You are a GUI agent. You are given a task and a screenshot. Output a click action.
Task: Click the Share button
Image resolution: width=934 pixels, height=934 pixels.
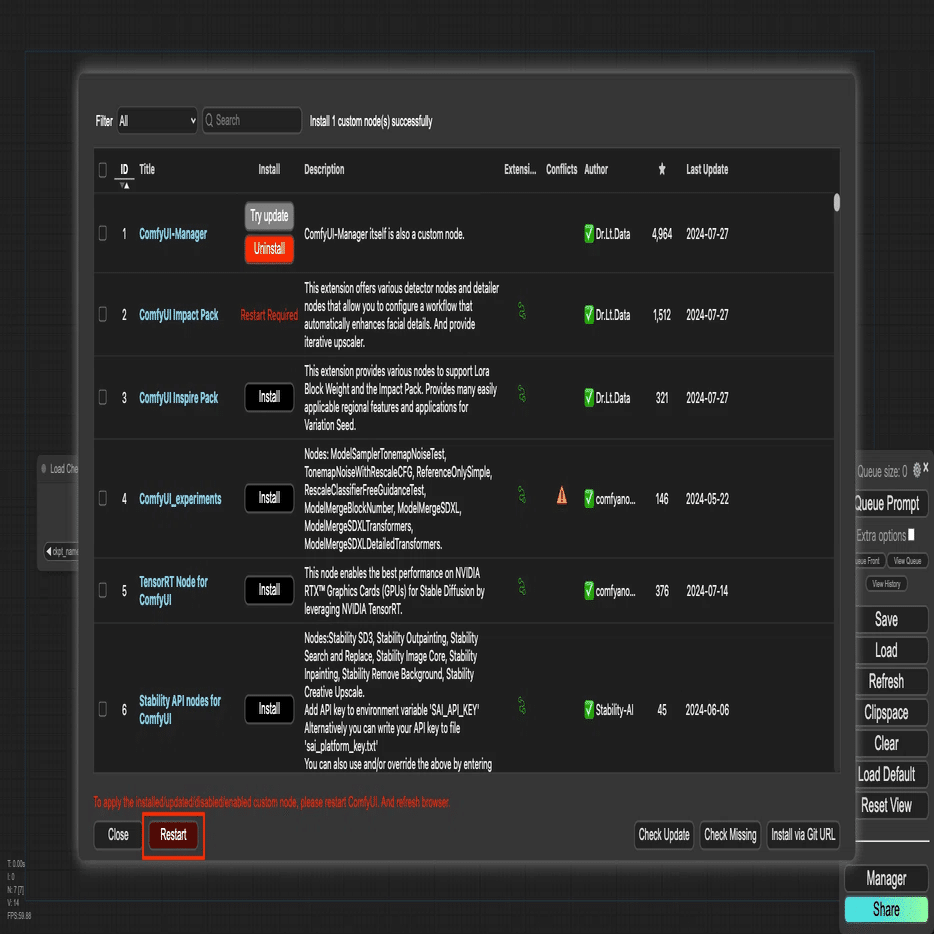(x=886, y=910)
